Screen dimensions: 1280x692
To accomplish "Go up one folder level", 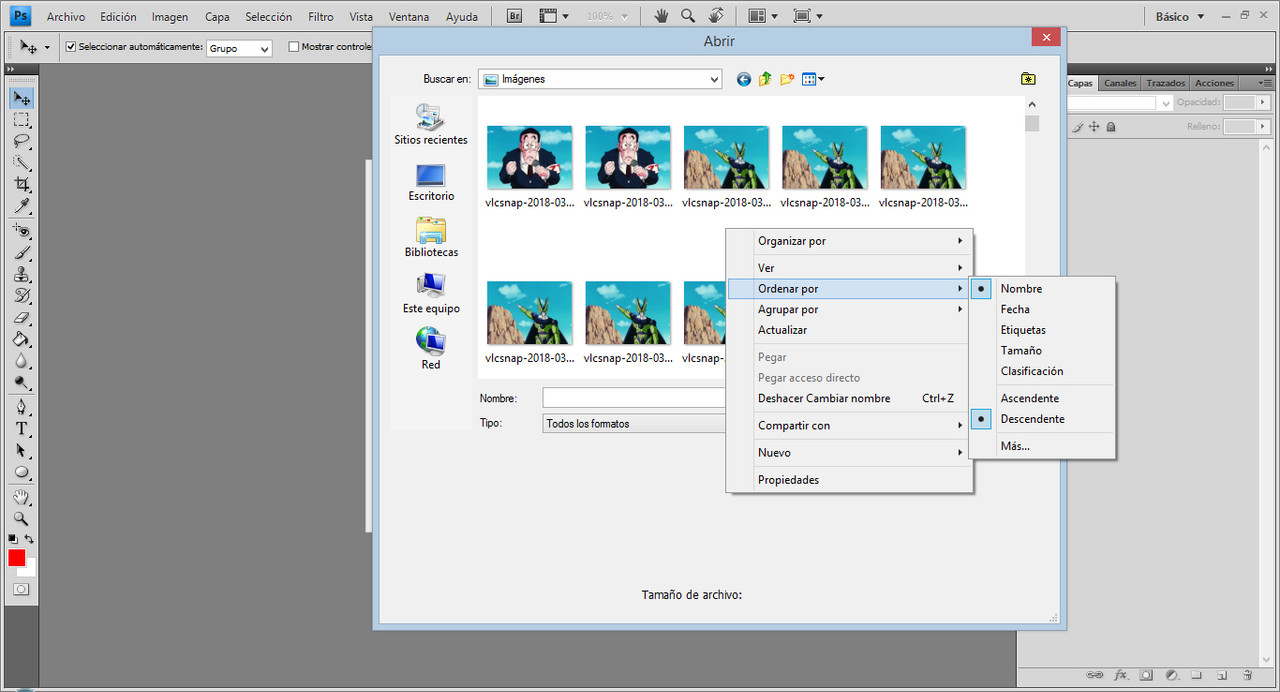I will coord(765,79).
